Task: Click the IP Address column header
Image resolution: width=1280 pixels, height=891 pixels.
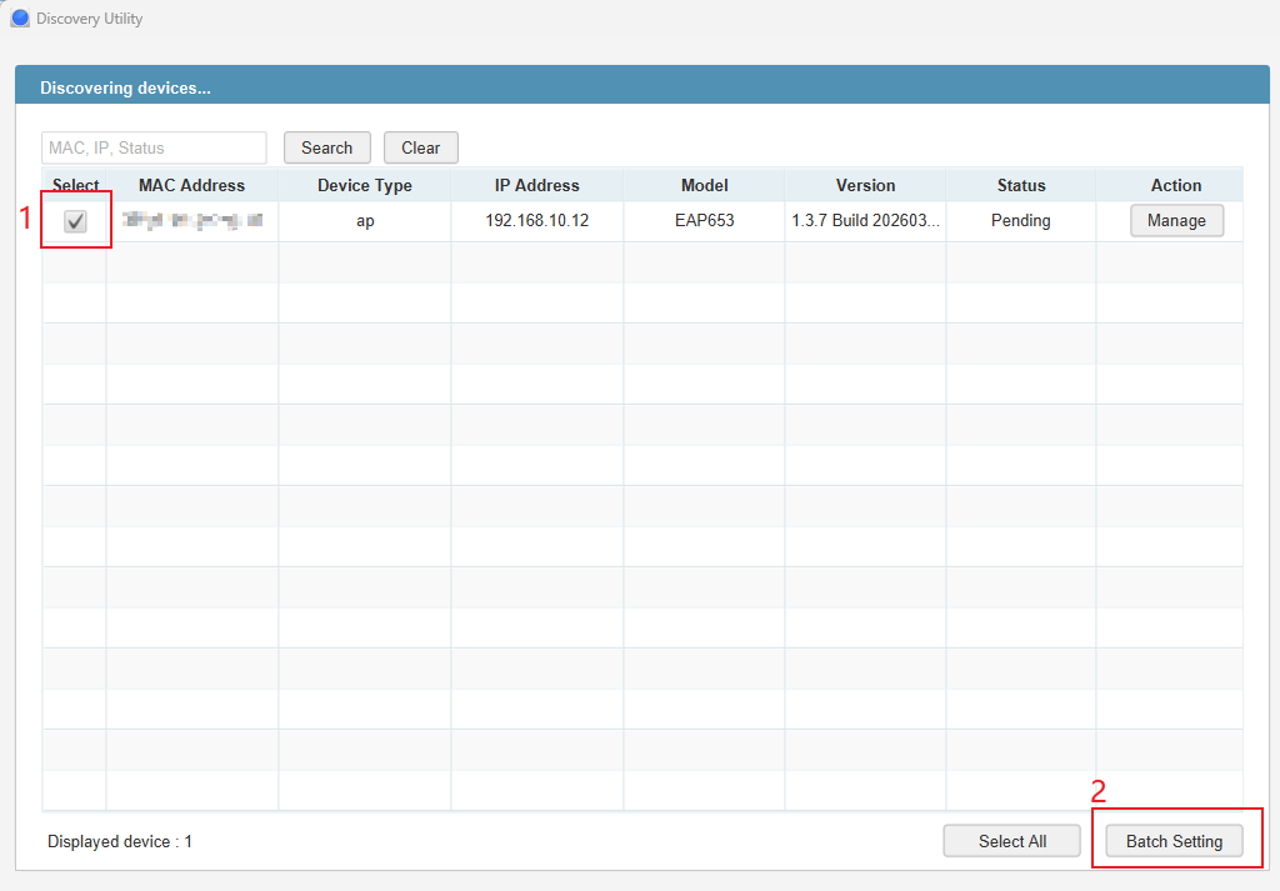Action: (537, 185)
